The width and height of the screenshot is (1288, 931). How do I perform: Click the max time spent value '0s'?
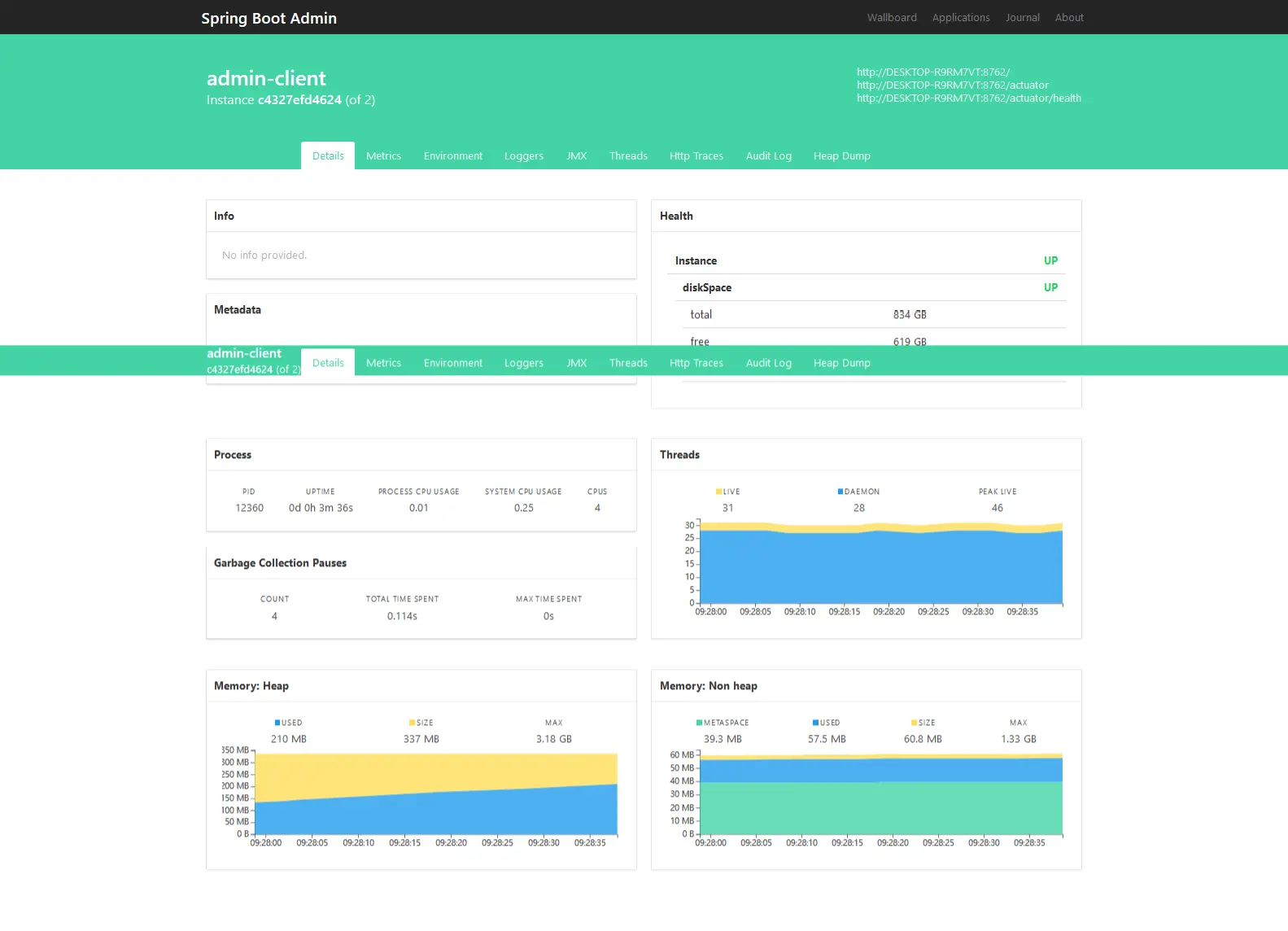pos(548,616)
